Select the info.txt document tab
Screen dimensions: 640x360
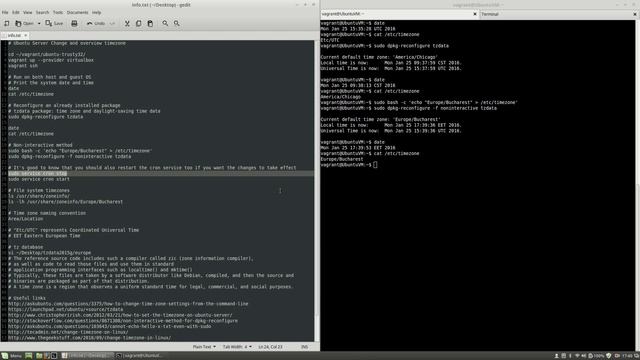[x=14, y=36]
